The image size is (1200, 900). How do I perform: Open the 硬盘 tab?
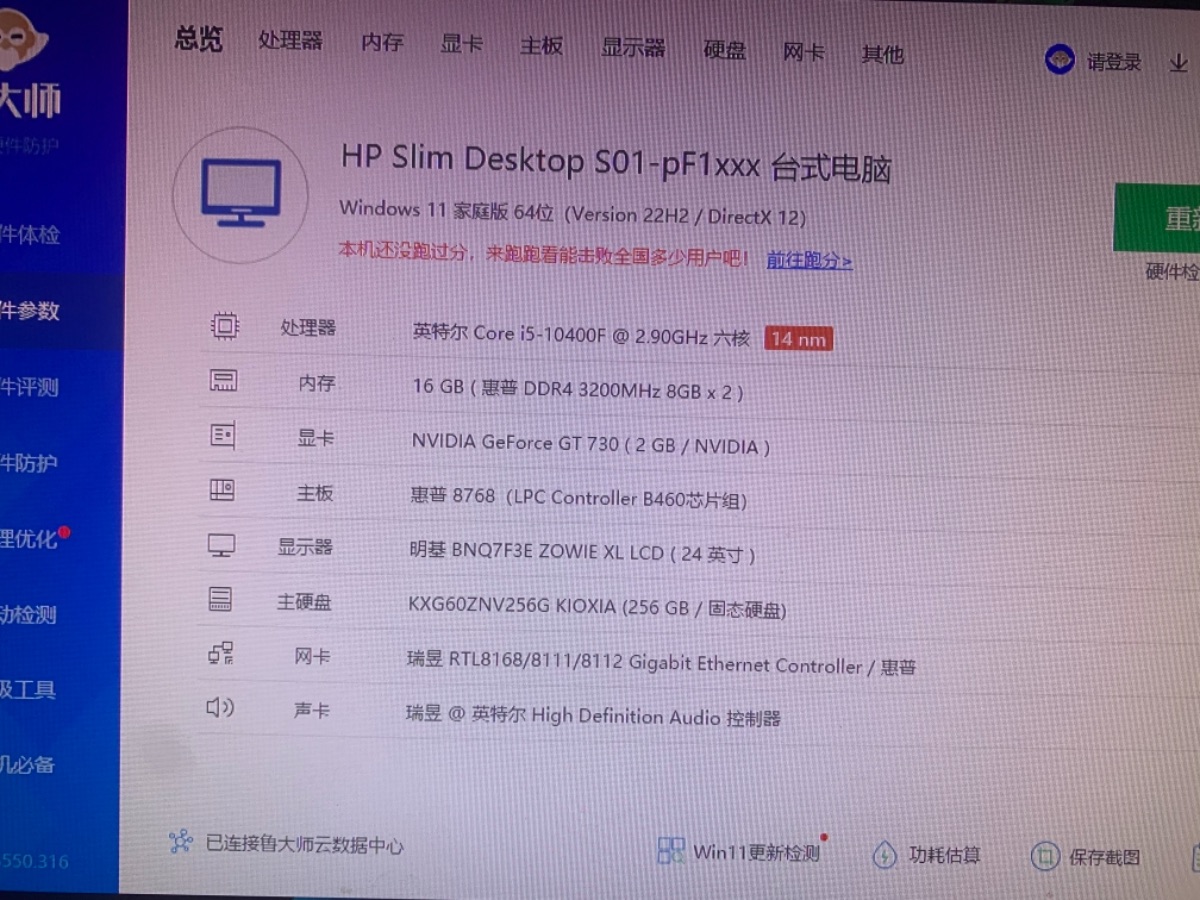point(724,50)
